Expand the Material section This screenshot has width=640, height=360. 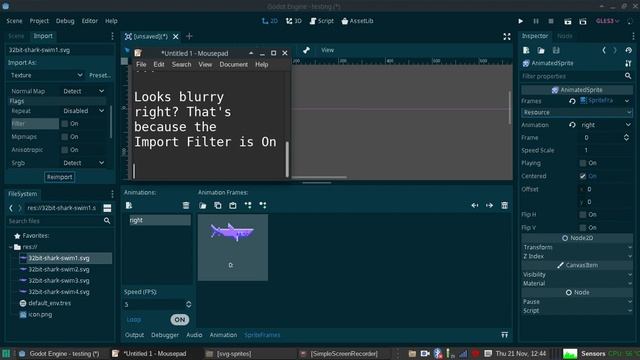(x=577, y=283)
